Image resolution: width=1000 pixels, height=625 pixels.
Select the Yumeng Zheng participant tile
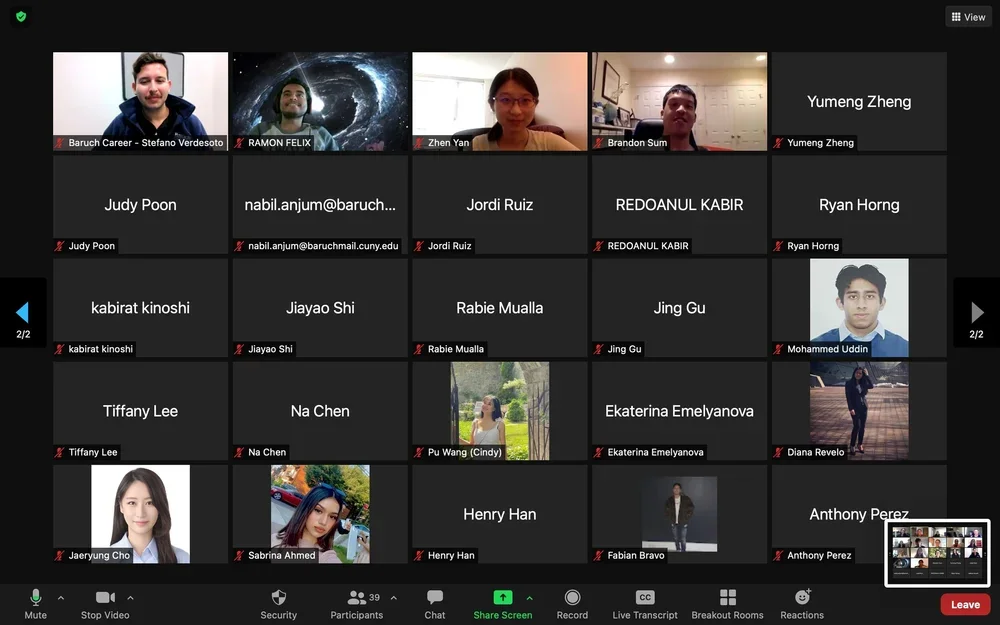coord(859,101)
